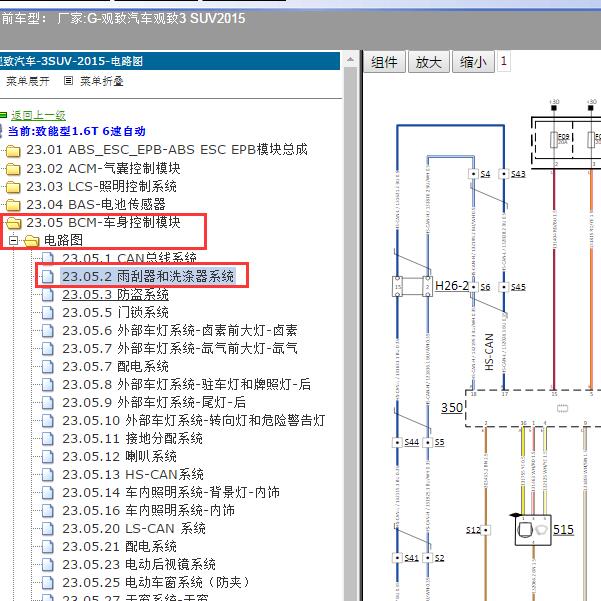Open 23.05.3 防盗系统 diagram
This screenshot has width=601, height=601.
point(115,294)
